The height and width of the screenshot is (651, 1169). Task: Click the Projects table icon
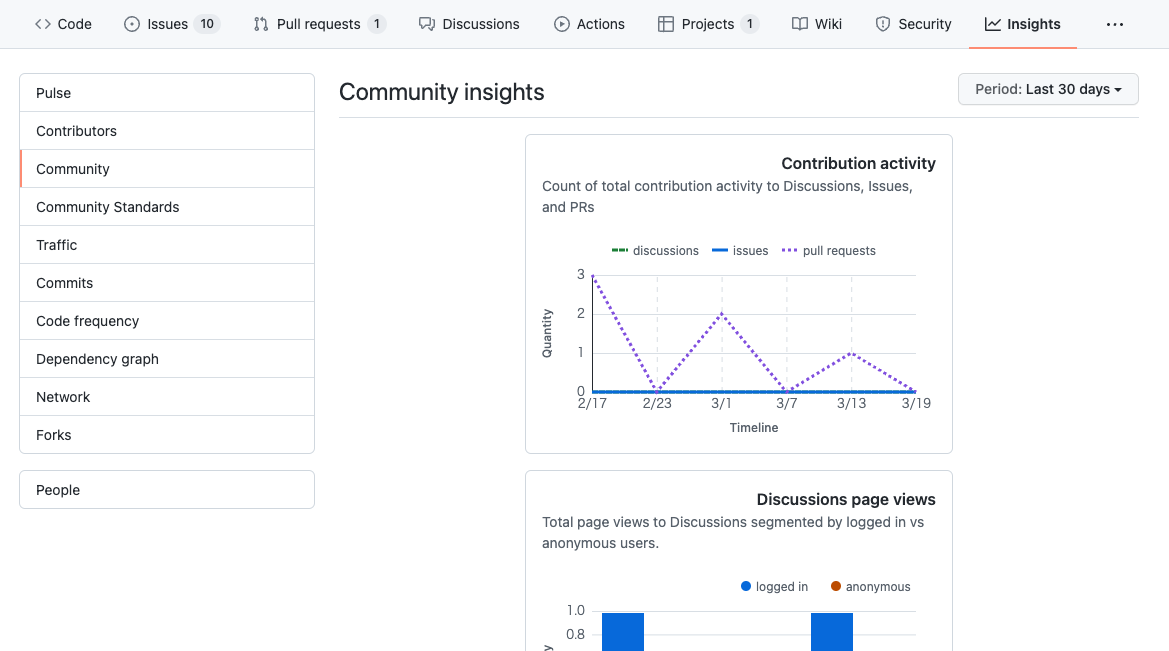point(666,24)
